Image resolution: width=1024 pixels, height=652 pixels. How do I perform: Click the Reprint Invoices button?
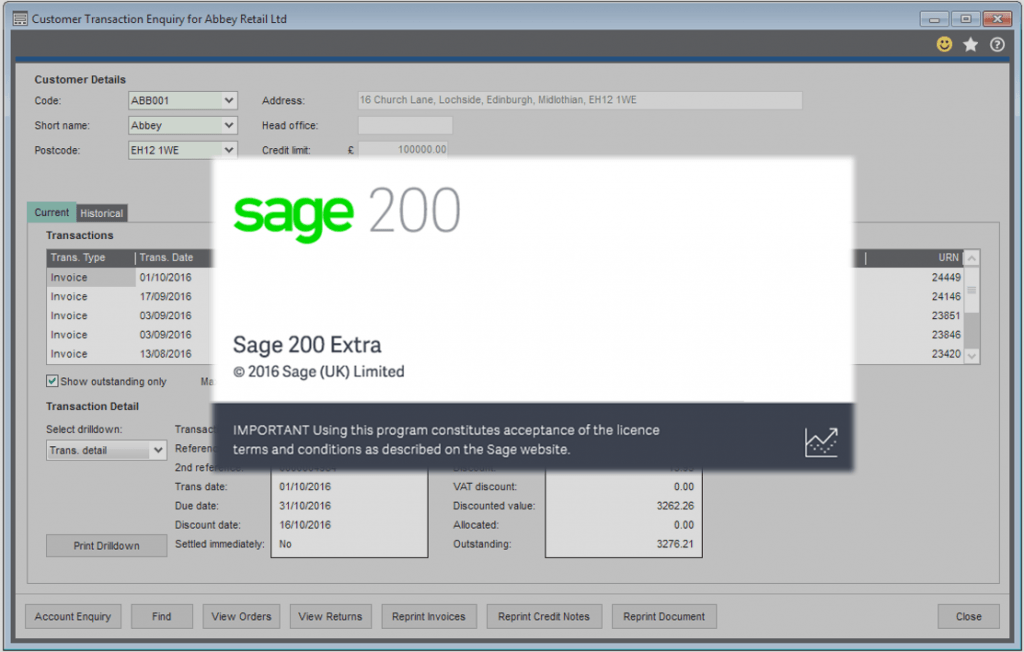[x=429, y=616]
